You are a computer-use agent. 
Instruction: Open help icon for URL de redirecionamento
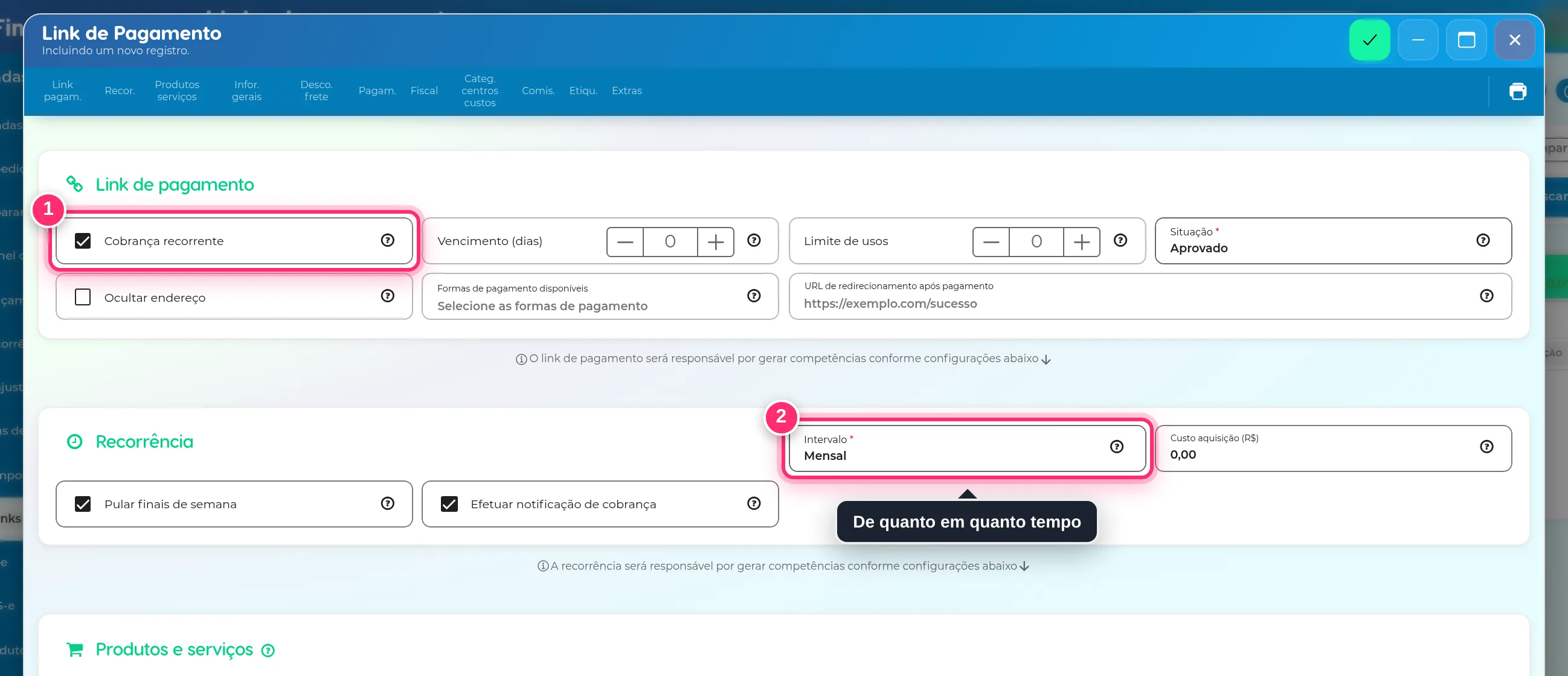(1486, 296)
